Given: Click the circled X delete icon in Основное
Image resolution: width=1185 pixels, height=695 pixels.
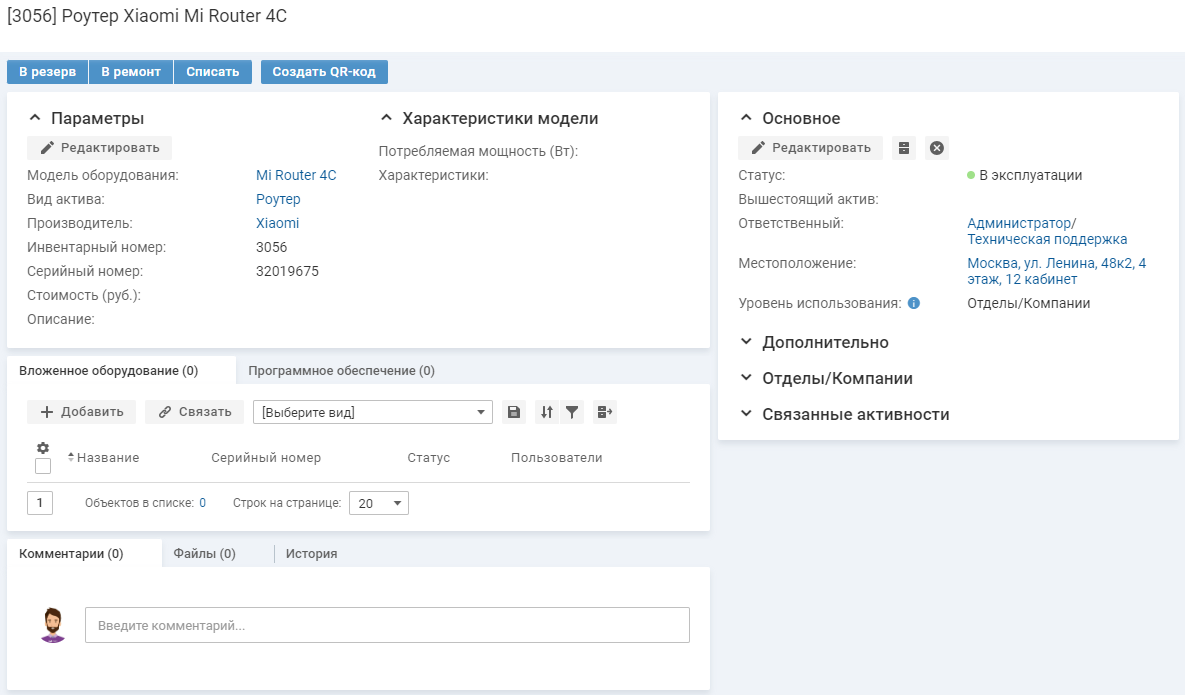Looking at the screenshot, I should 936,148.
